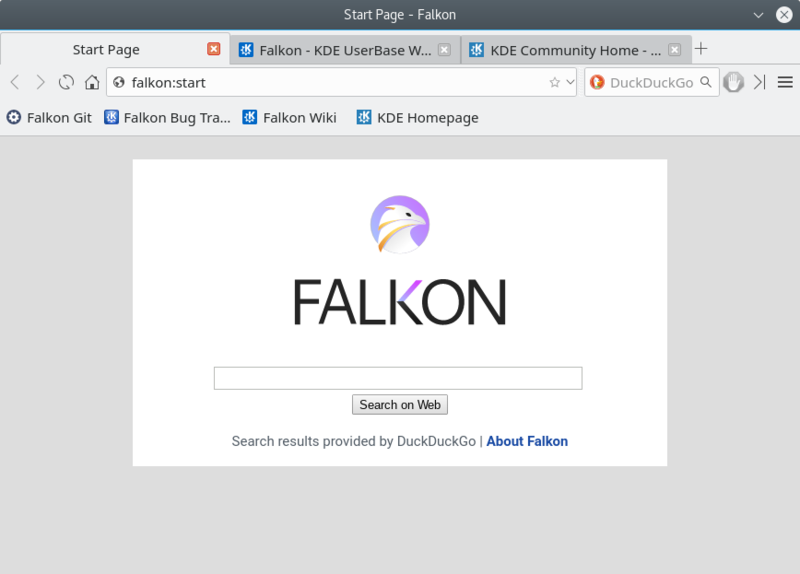Toggle the sidebar/tab list arrow icon
This screenshot has height=574, width=800.
(x=760, y=82)
